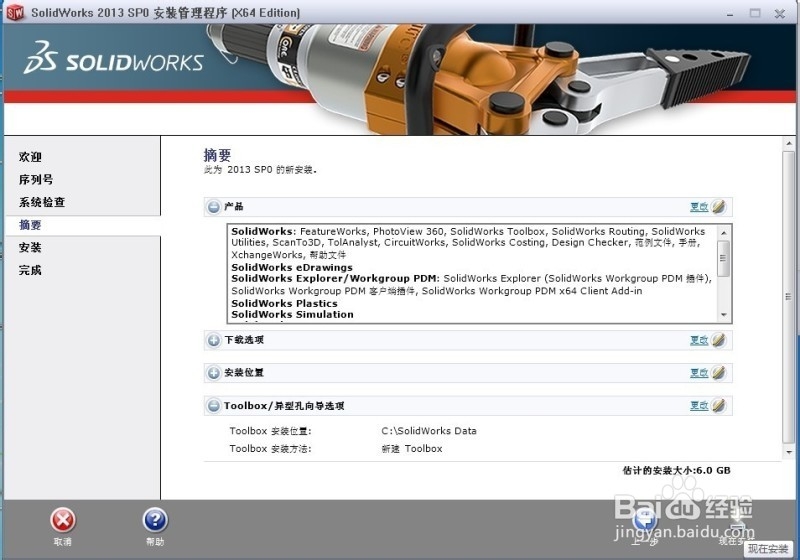Select the 摘要 step in sidebar
The width and height of the screenshot is (800, 560).
[30, 225]
